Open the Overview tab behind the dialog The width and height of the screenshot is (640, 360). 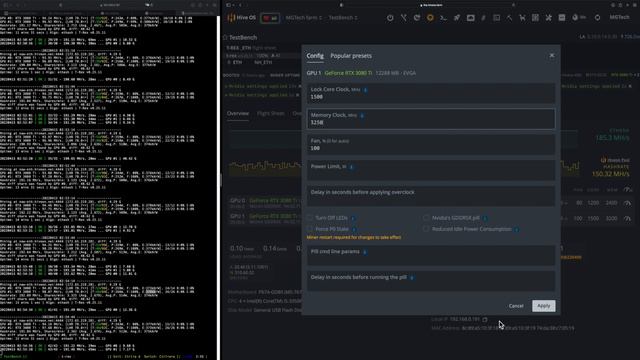pyautogui.click(x=238, y=113)
